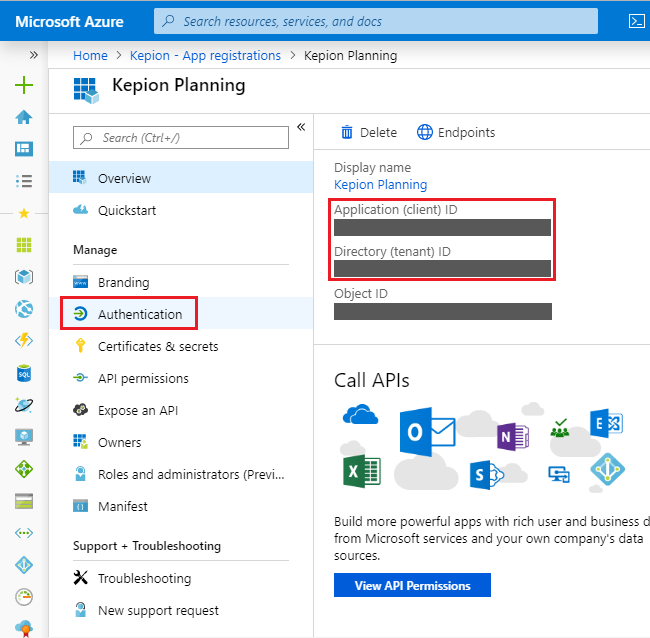Click Microsoft Azure portal logo text
The height and width of the screenshot is (638, 650).
pyautogui.click(x=69, y=22)
